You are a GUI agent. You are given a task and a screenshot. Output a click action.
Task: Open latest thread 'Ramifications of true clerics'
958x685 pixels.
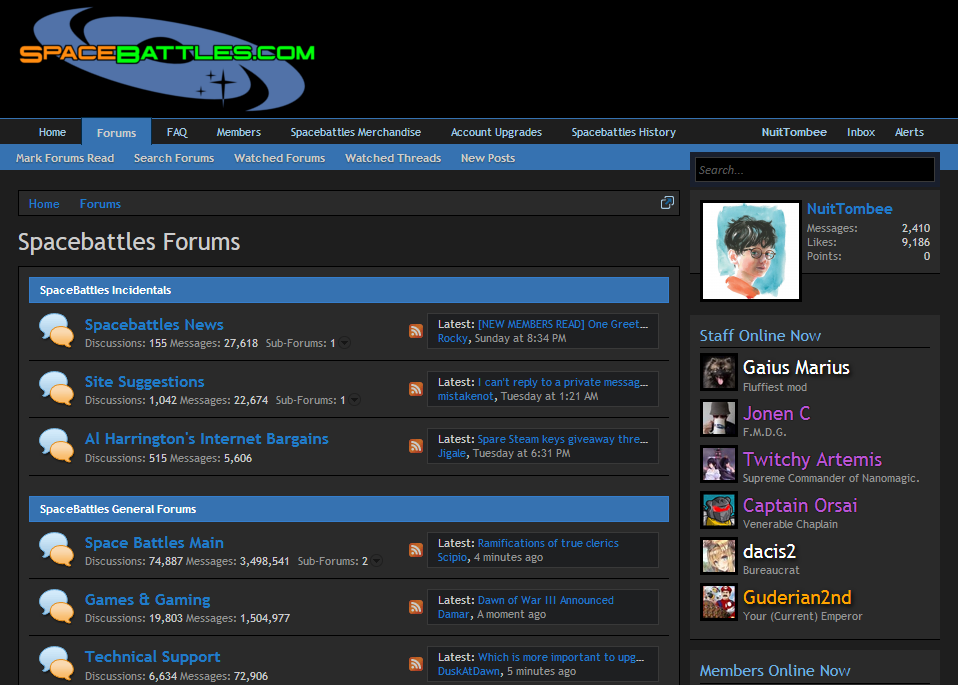548,543
